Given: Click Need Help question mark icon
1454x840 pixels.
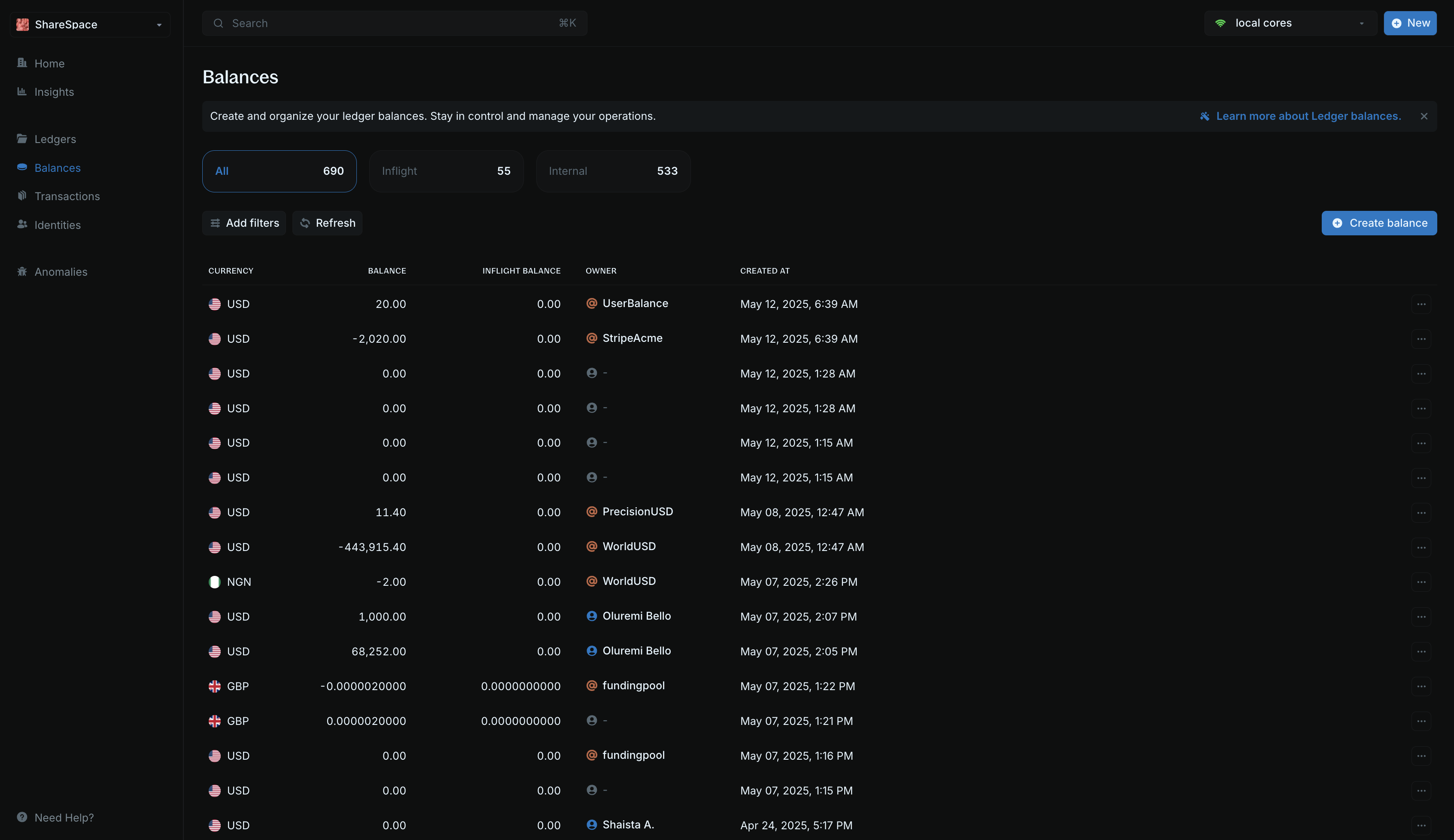Looking at the screenshot, I should tap(22, 817).
